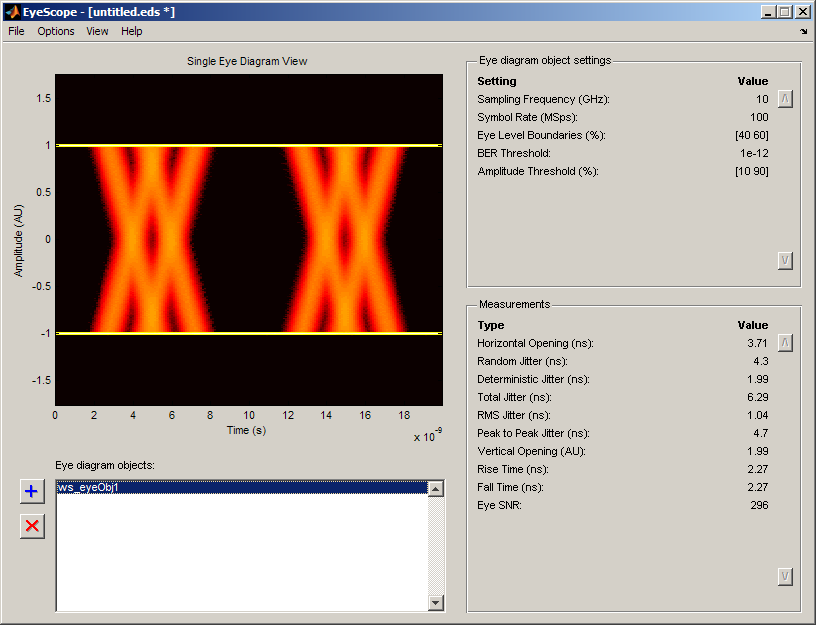The width and height of the screenshot is (816, 625).
Task: Click the Vertical Opening (AU) measurement label
Action: tap(531, 451)
